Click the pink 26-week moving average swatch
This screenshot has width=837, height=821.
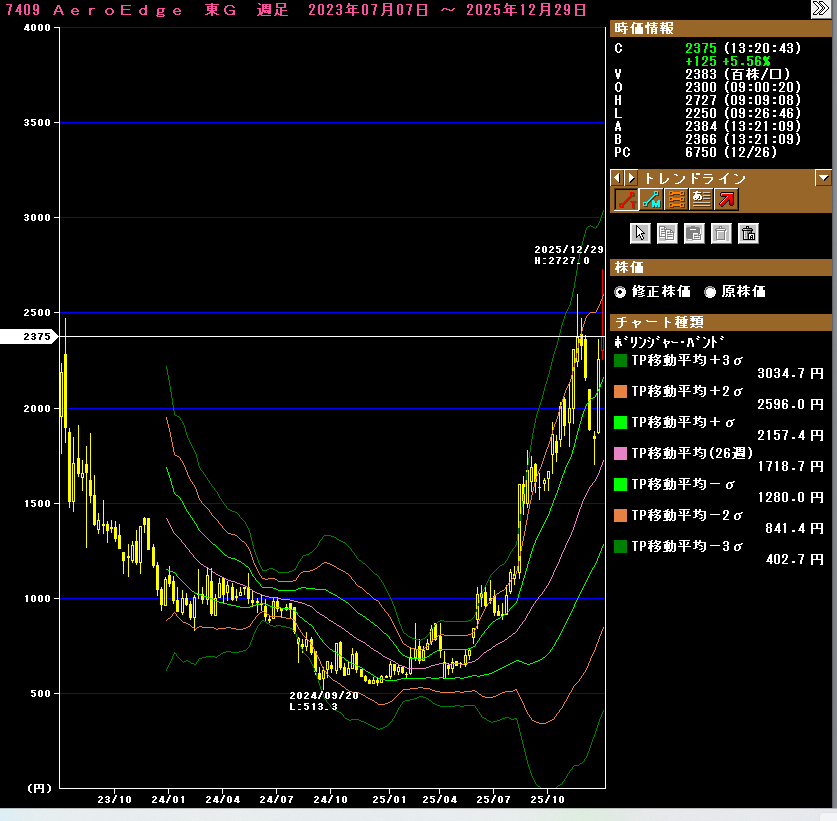coord(620,453)
